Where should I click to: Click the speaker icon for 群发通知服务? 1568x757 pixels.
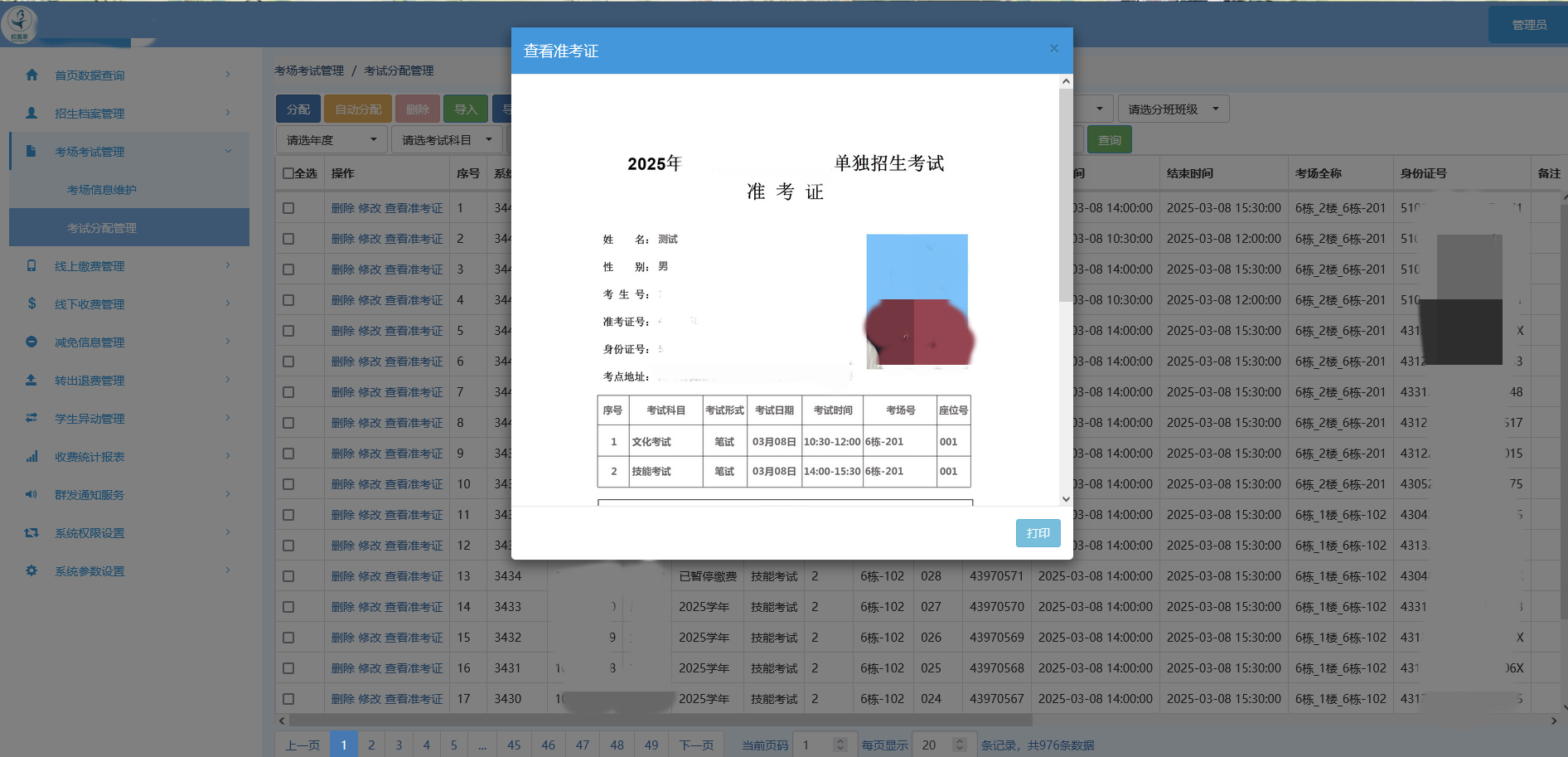point(31,494)
